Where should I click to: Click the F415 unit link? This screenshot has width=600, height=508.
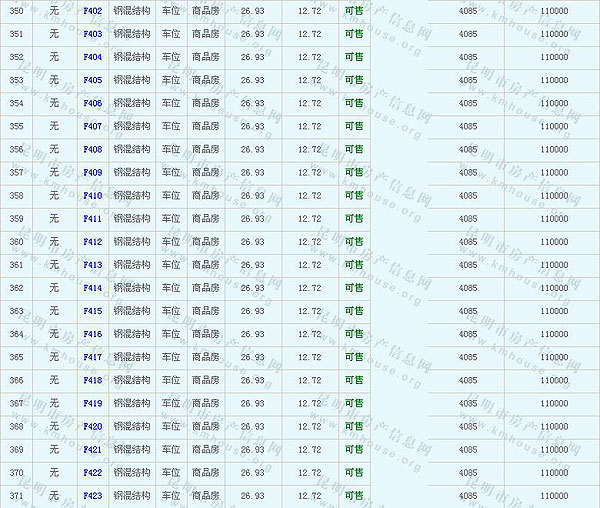click(x=92, y=311)
